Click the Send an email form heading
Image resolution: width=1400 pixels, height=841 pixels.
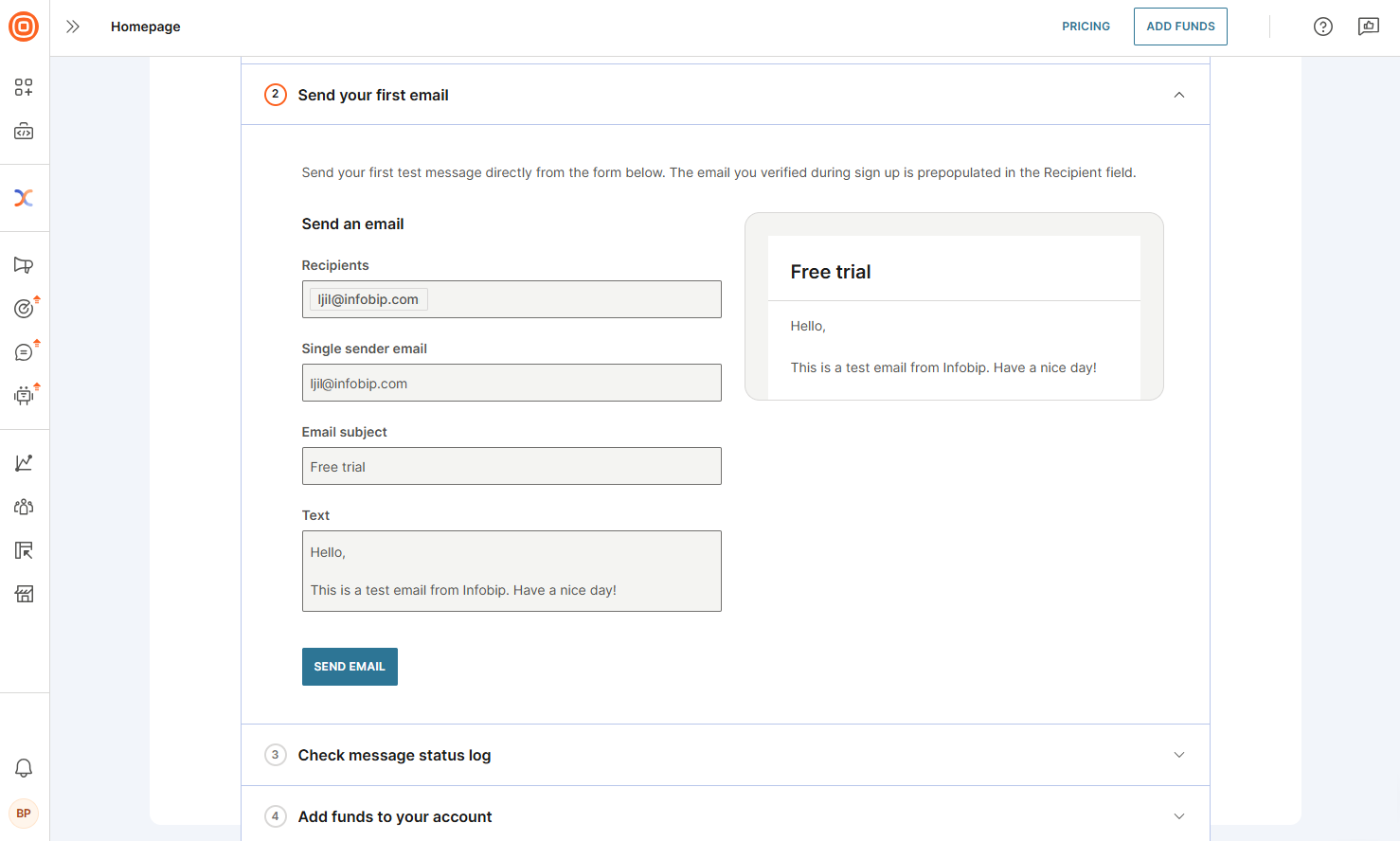tap(352, 224)
